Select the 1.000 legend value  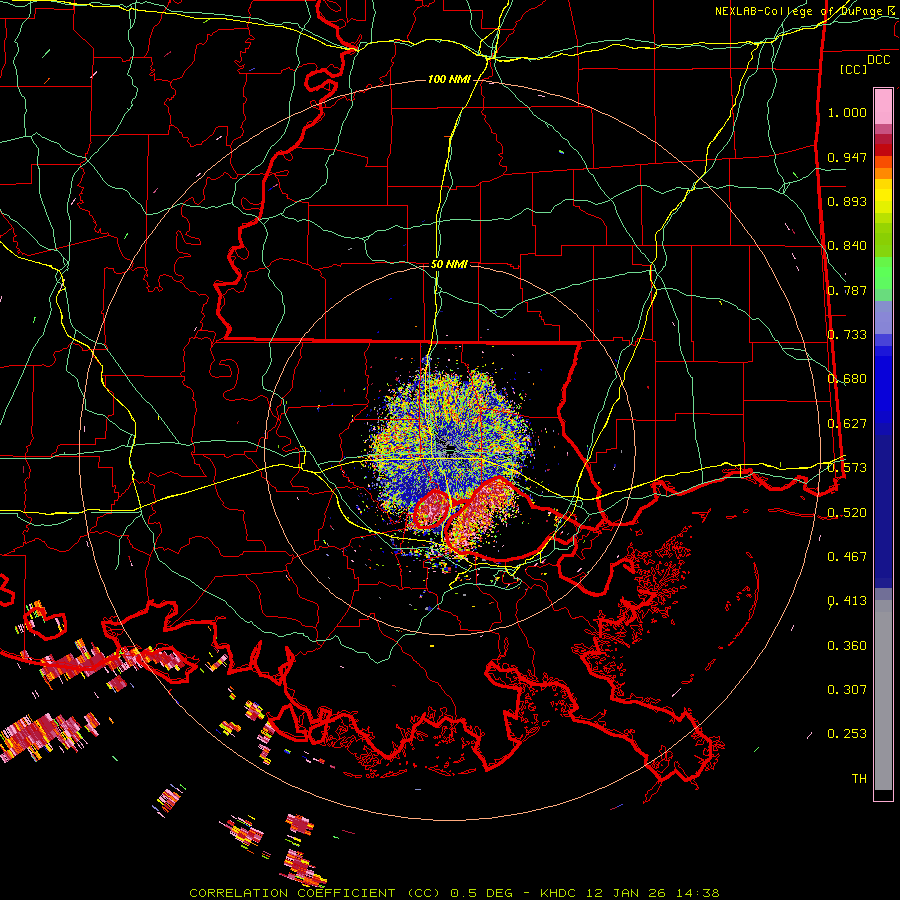pos(847,112)
